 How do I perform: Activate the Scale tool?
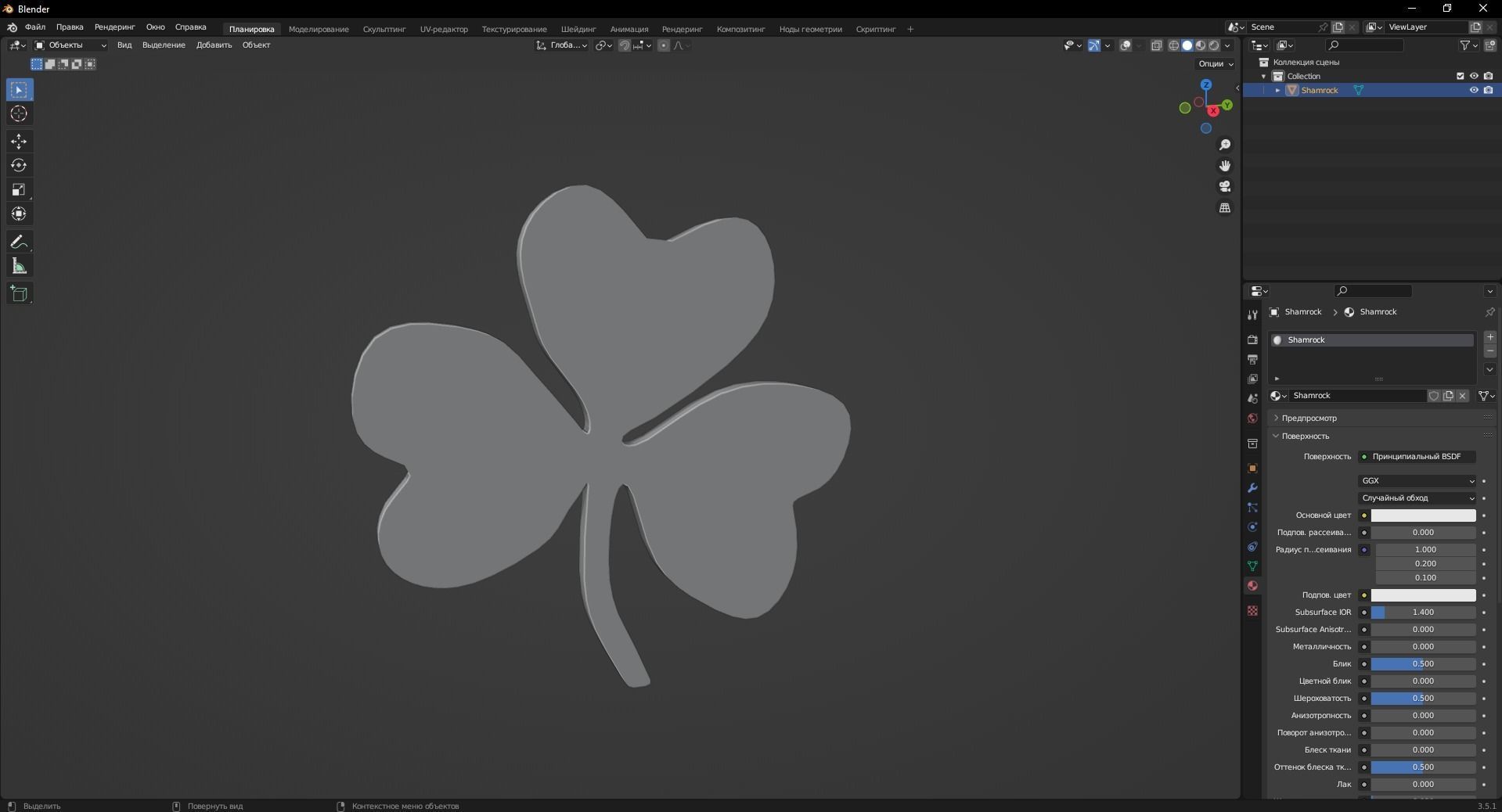[20, 190]
